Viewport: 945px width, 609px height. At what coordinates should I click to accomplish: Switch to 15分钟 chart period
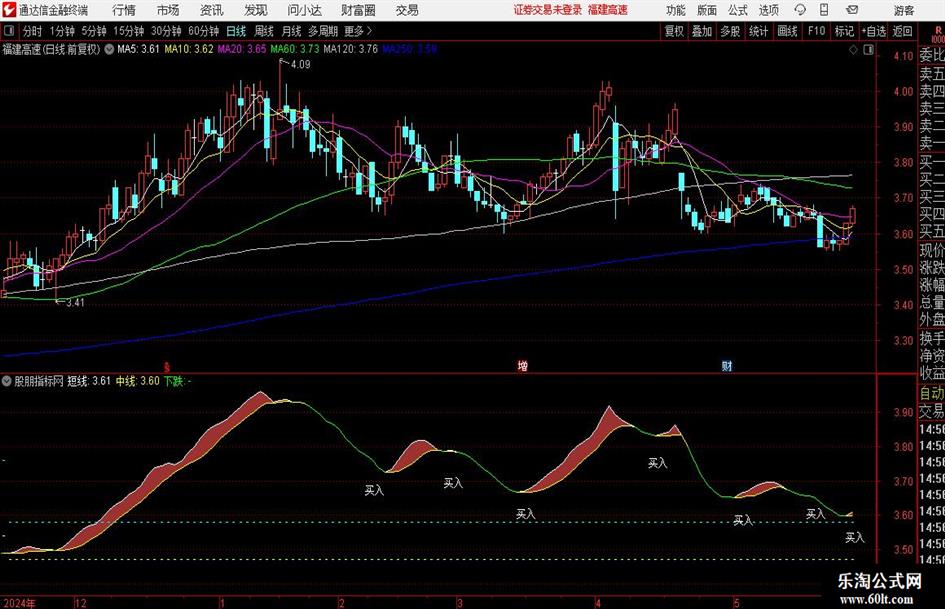tap(129, 31)
